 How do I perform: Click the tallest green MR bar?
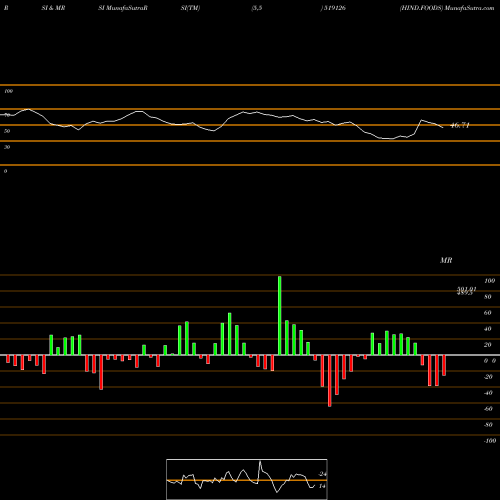(x=279, y=315)
